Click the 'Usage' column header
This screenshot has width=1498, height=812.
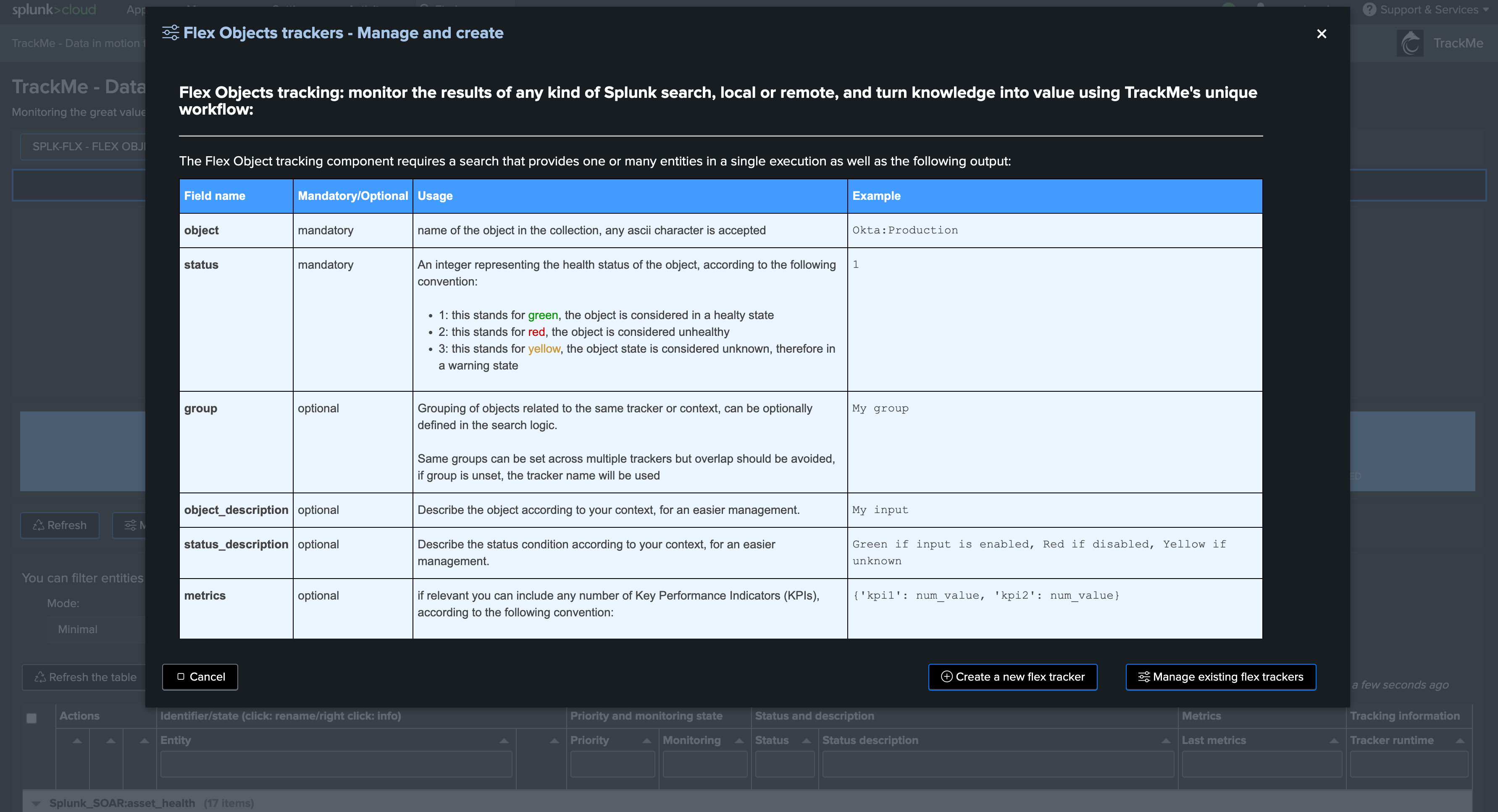tap(630, 196)
